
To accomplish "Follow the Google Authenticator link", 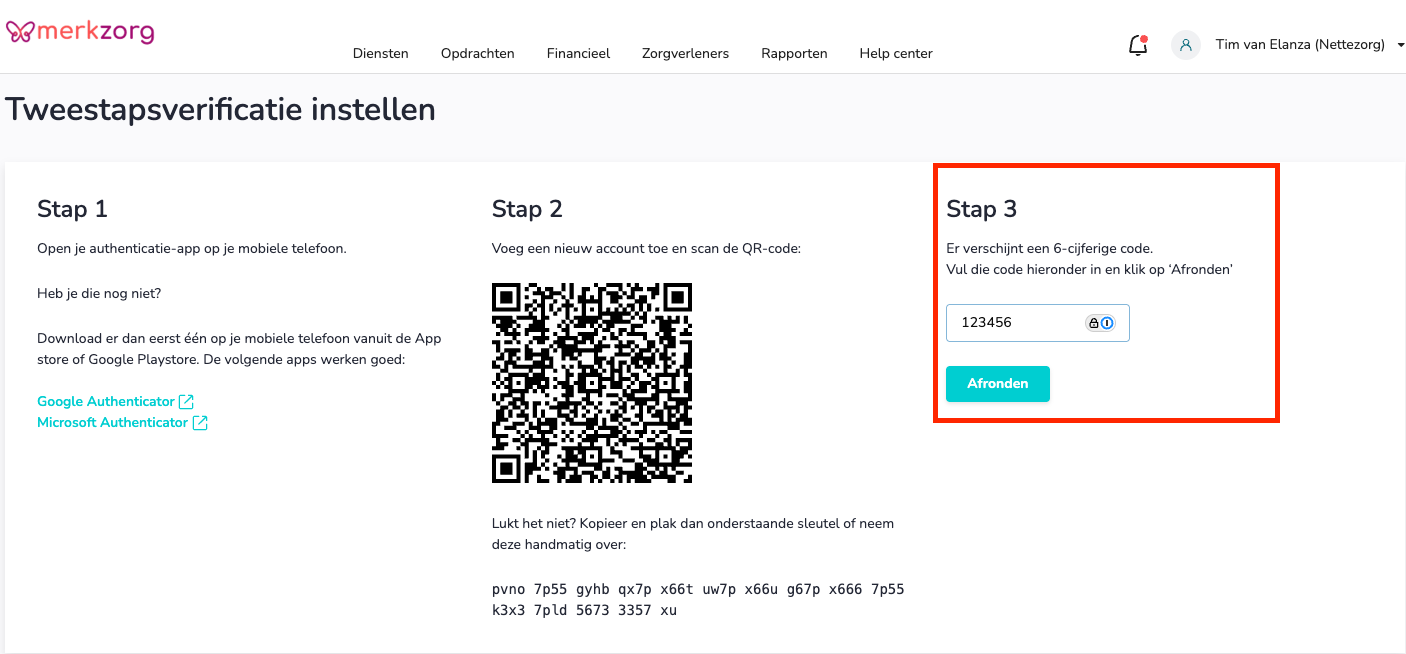I will click(106, 401).
